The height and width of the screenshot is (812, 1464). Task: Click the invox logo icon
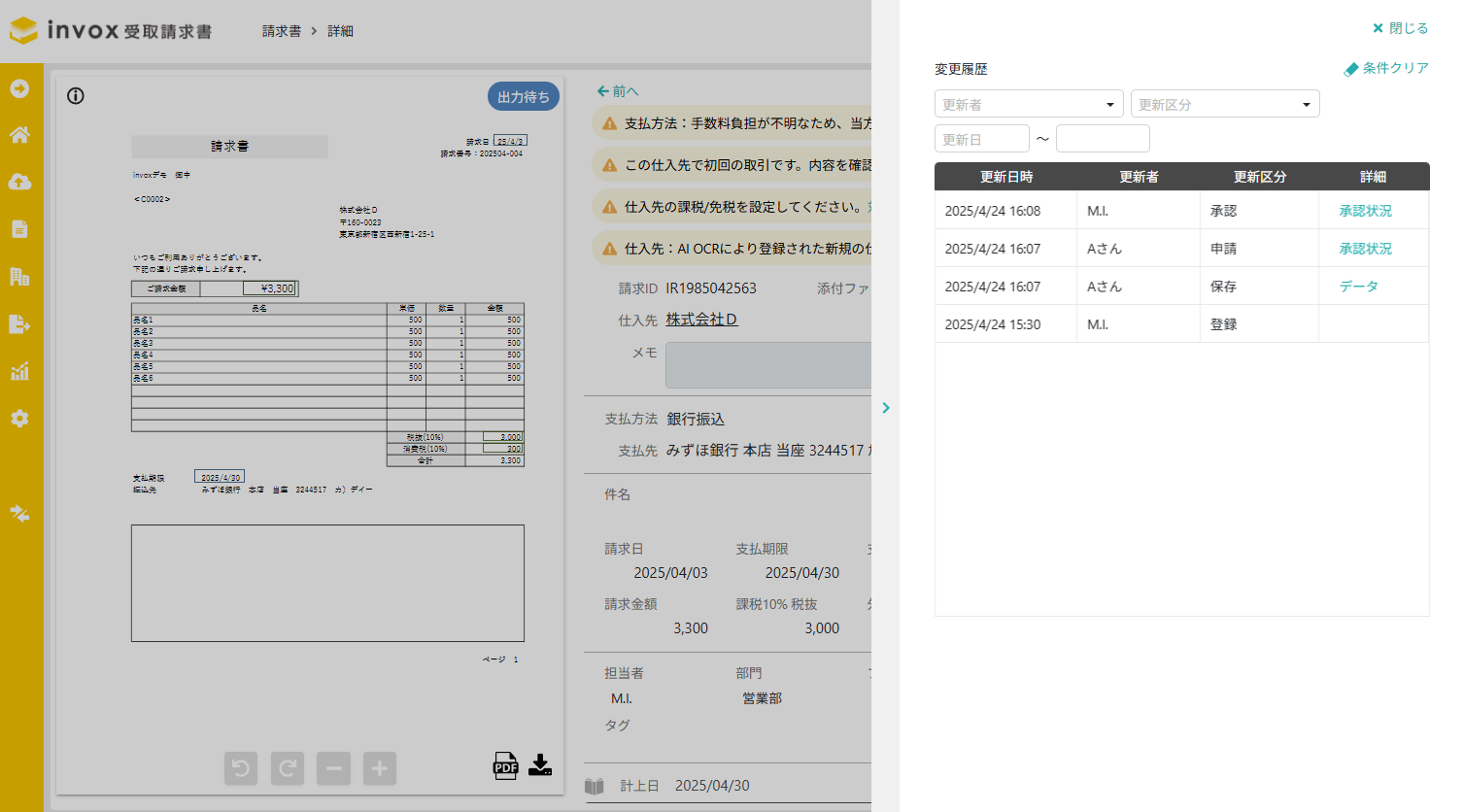point(23,30)
